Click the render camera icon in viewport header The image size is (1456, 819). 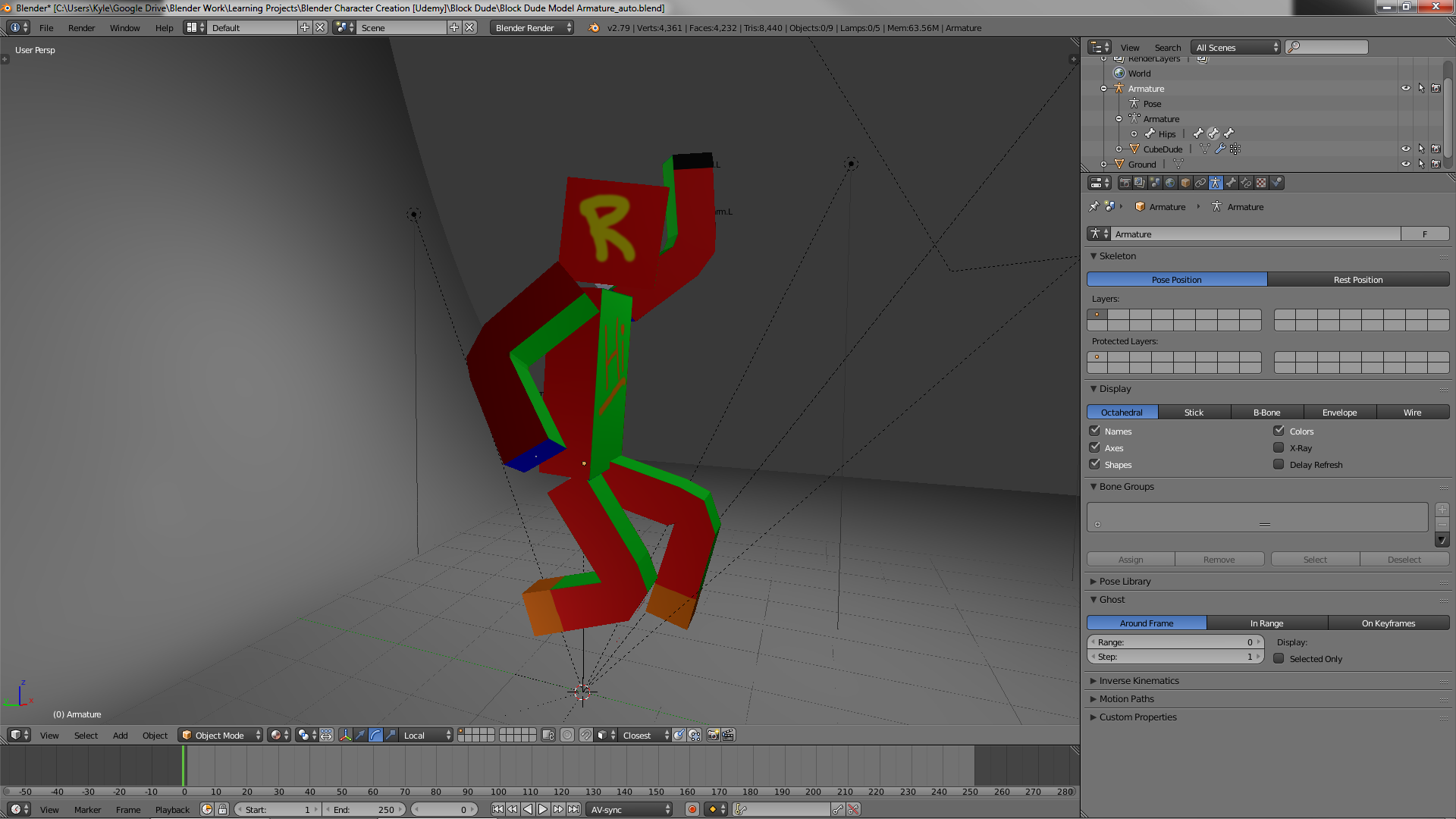[x=713, y=735]
